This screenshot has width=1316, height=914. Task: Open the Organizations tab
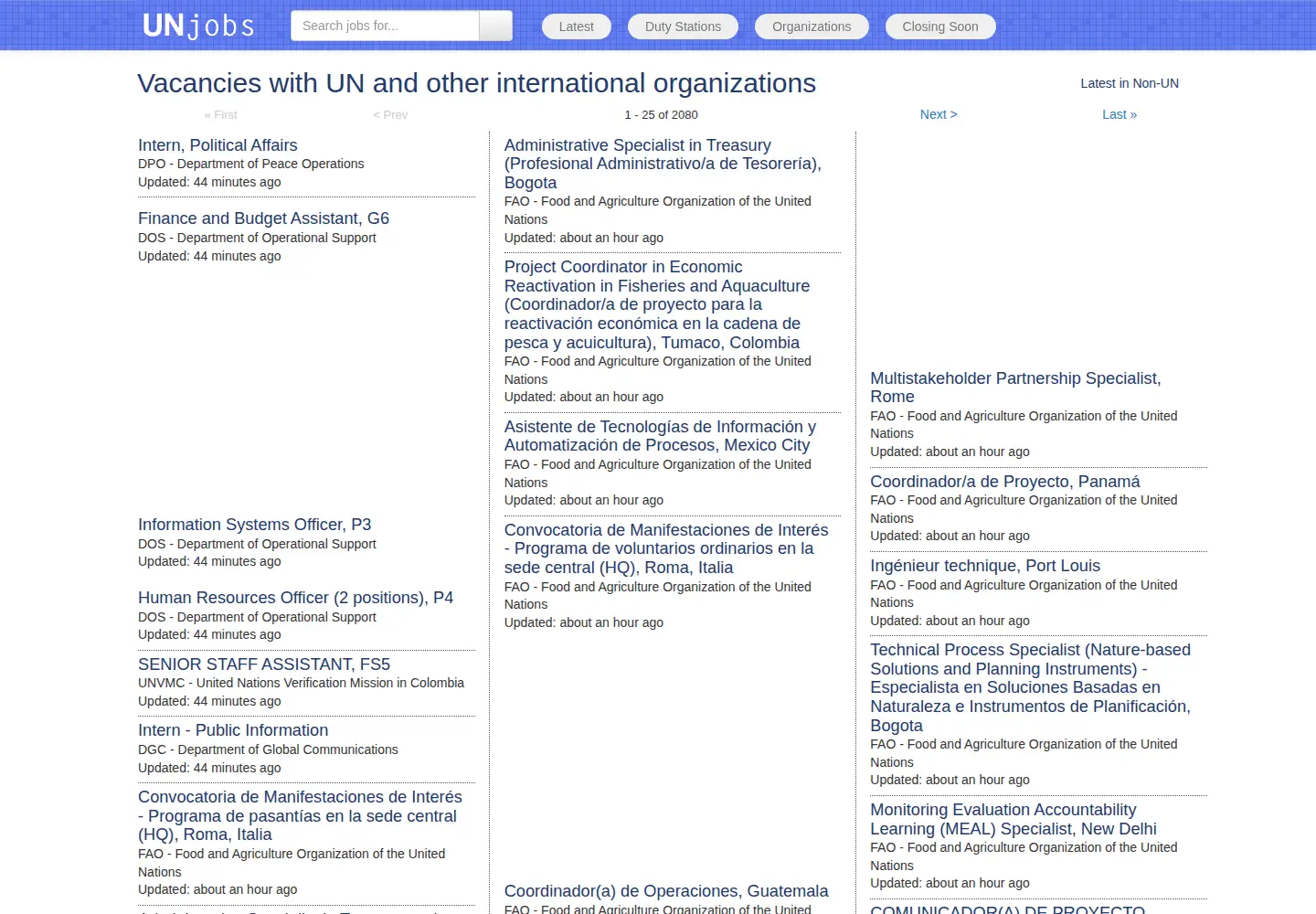(x=812, y=27)
